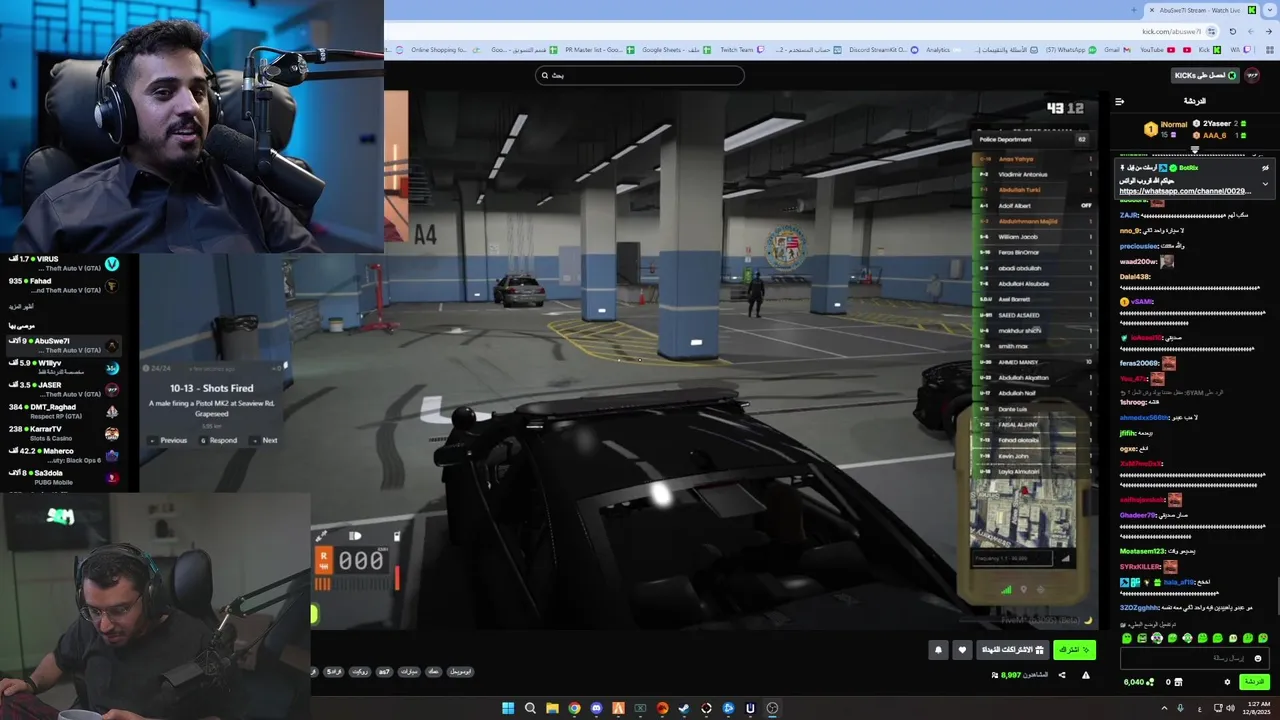Click the green chat send button

1254,682
